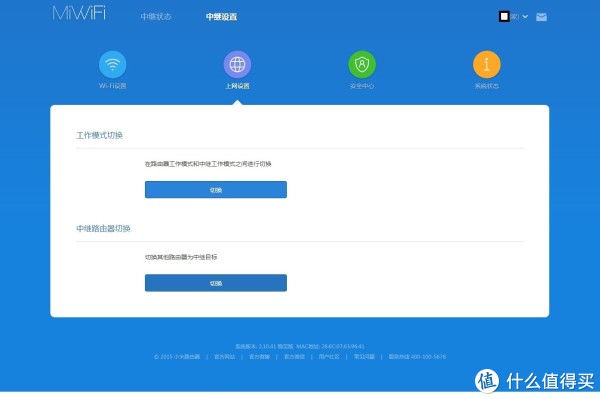
Task: Open the 系统状态 orange info icon
Action: (x=487, y=64)
